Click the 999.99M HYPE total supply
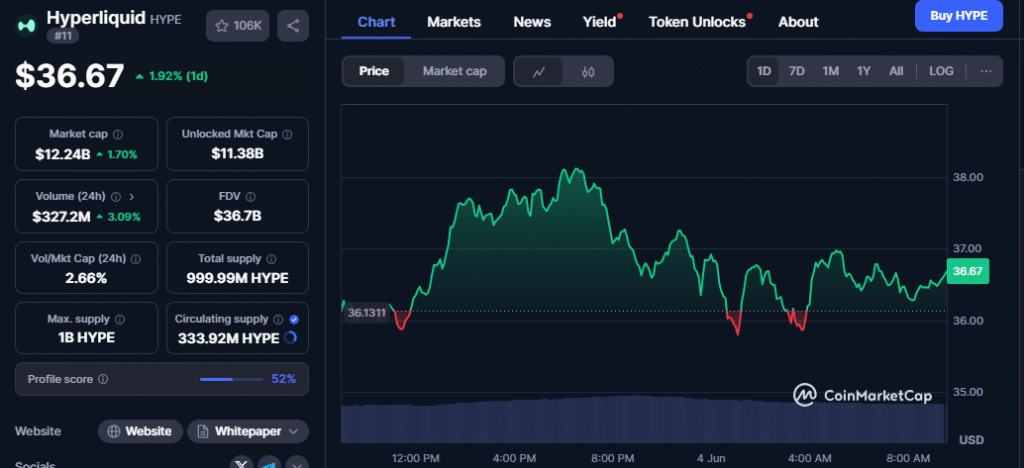The height and width of the screenshot is (468, 1024). [238, 279]
